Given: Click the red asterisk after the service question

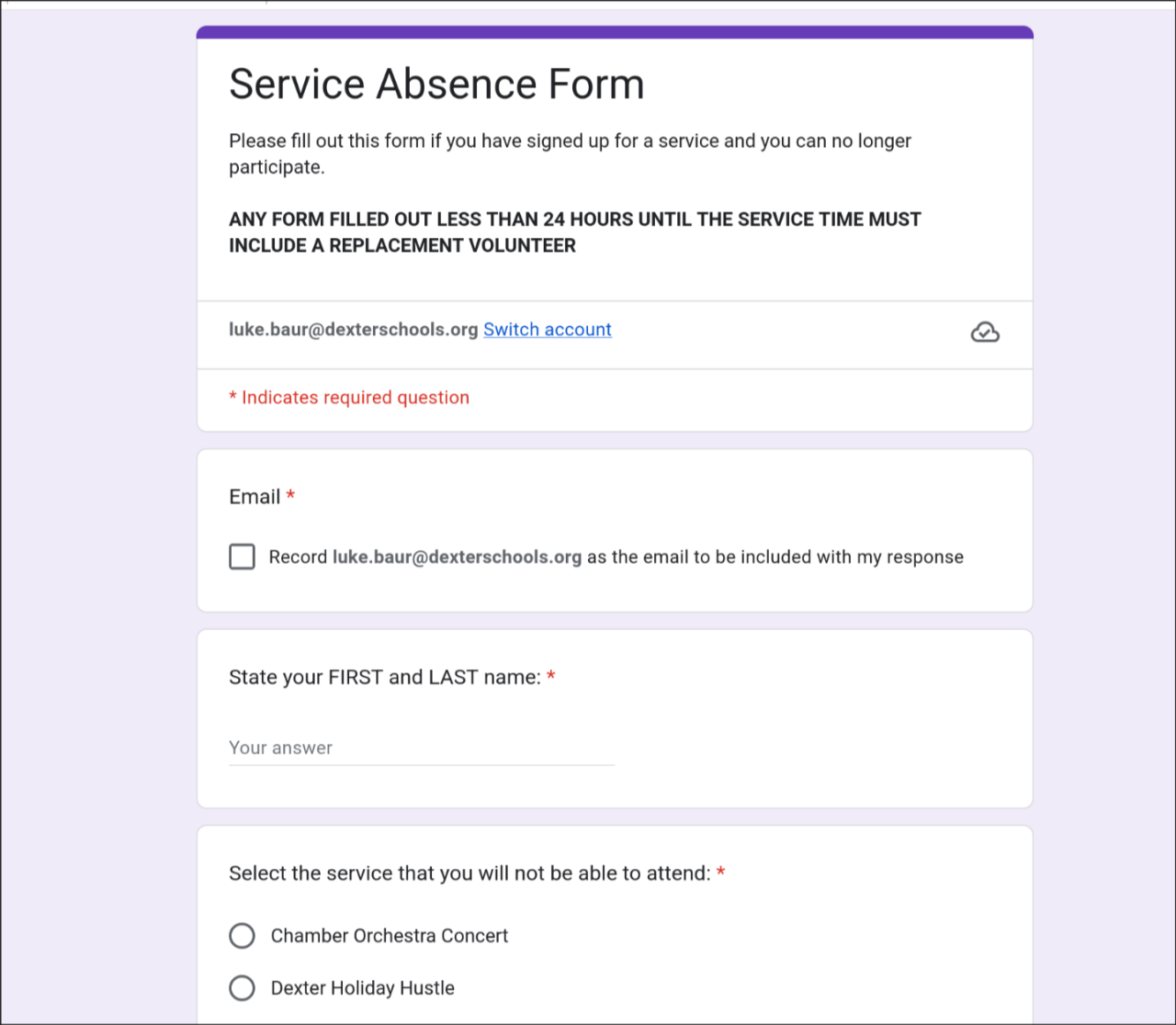Looking at the screenshot, I should pyautogui.click(x=721, y=873).
